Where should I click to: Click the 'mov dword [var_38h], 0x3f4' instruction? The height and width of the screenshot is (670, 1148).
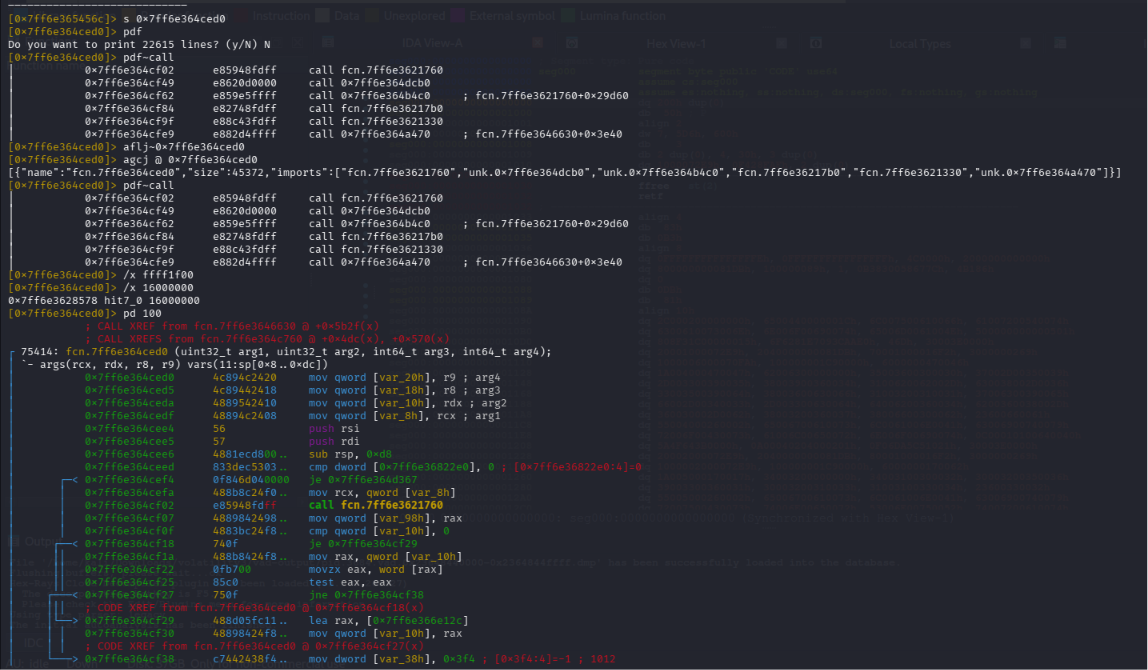point(392,660)
